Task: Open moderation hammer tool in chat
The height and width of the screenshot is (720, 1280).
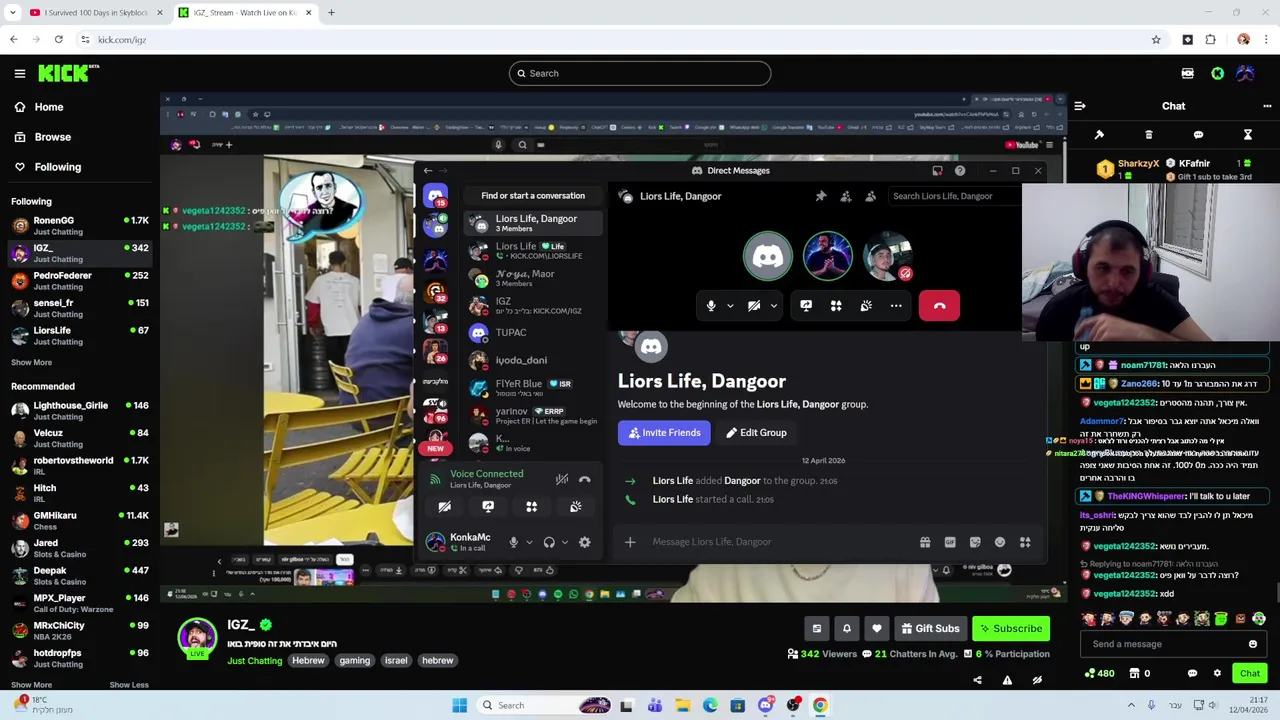Action: (x=1099, y=135)
